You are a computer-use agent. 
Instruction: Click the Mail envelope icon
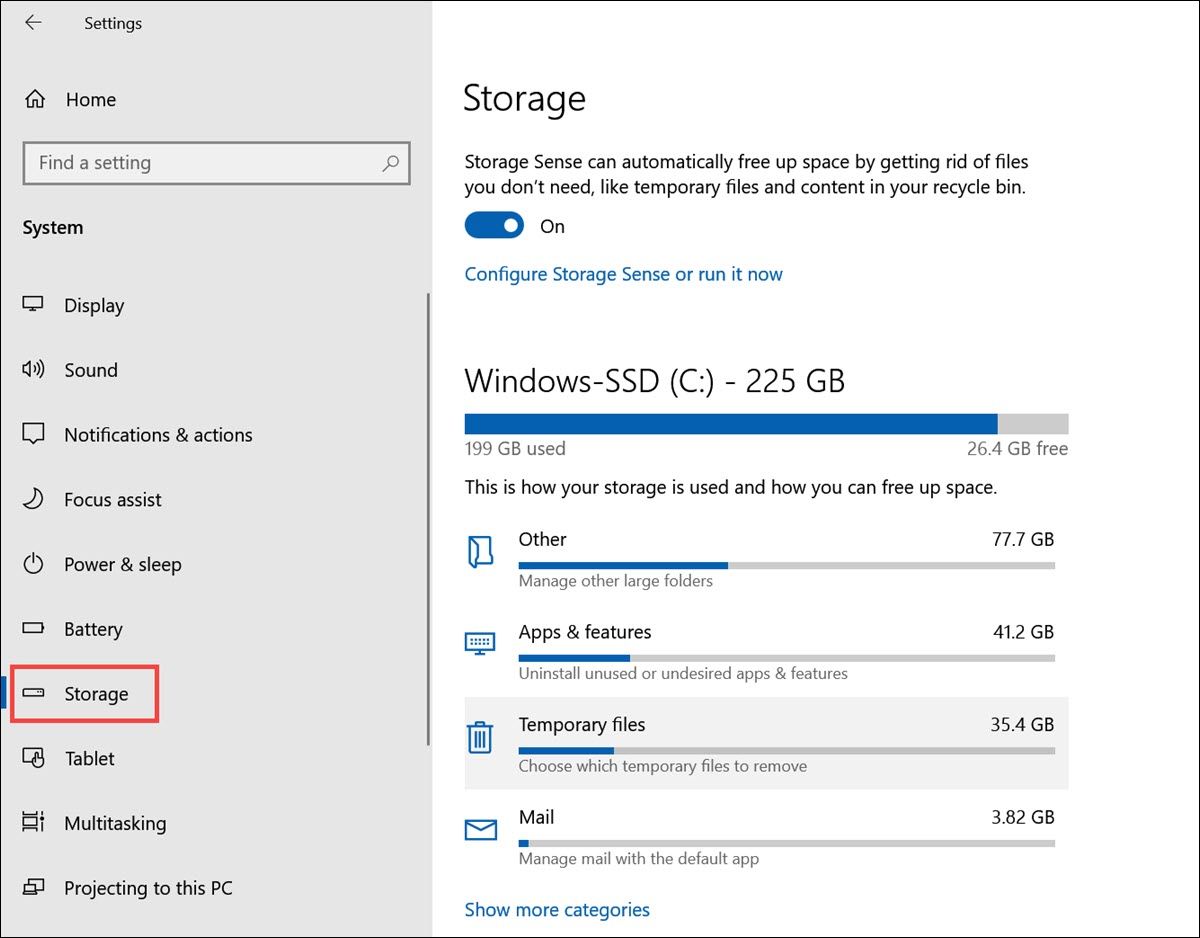coord(481,829)
